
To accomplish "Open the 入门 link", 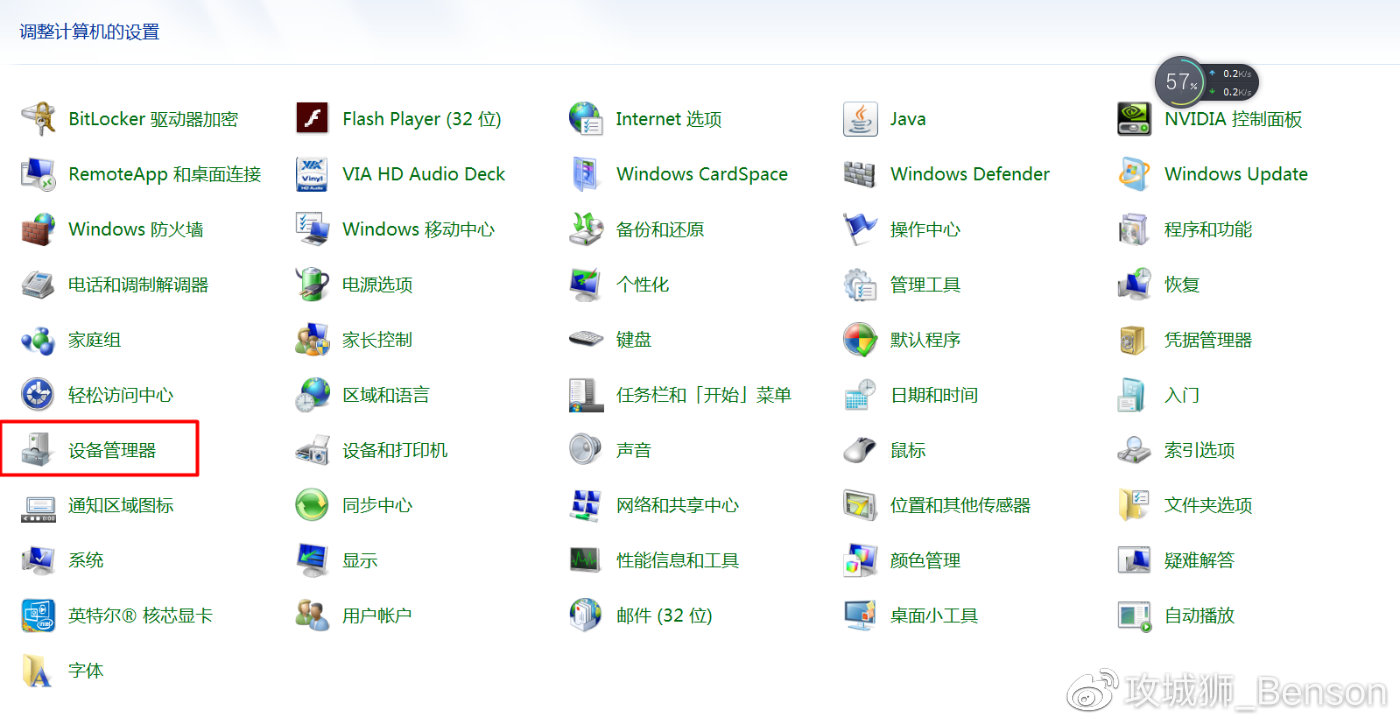I will (1182, 395).
